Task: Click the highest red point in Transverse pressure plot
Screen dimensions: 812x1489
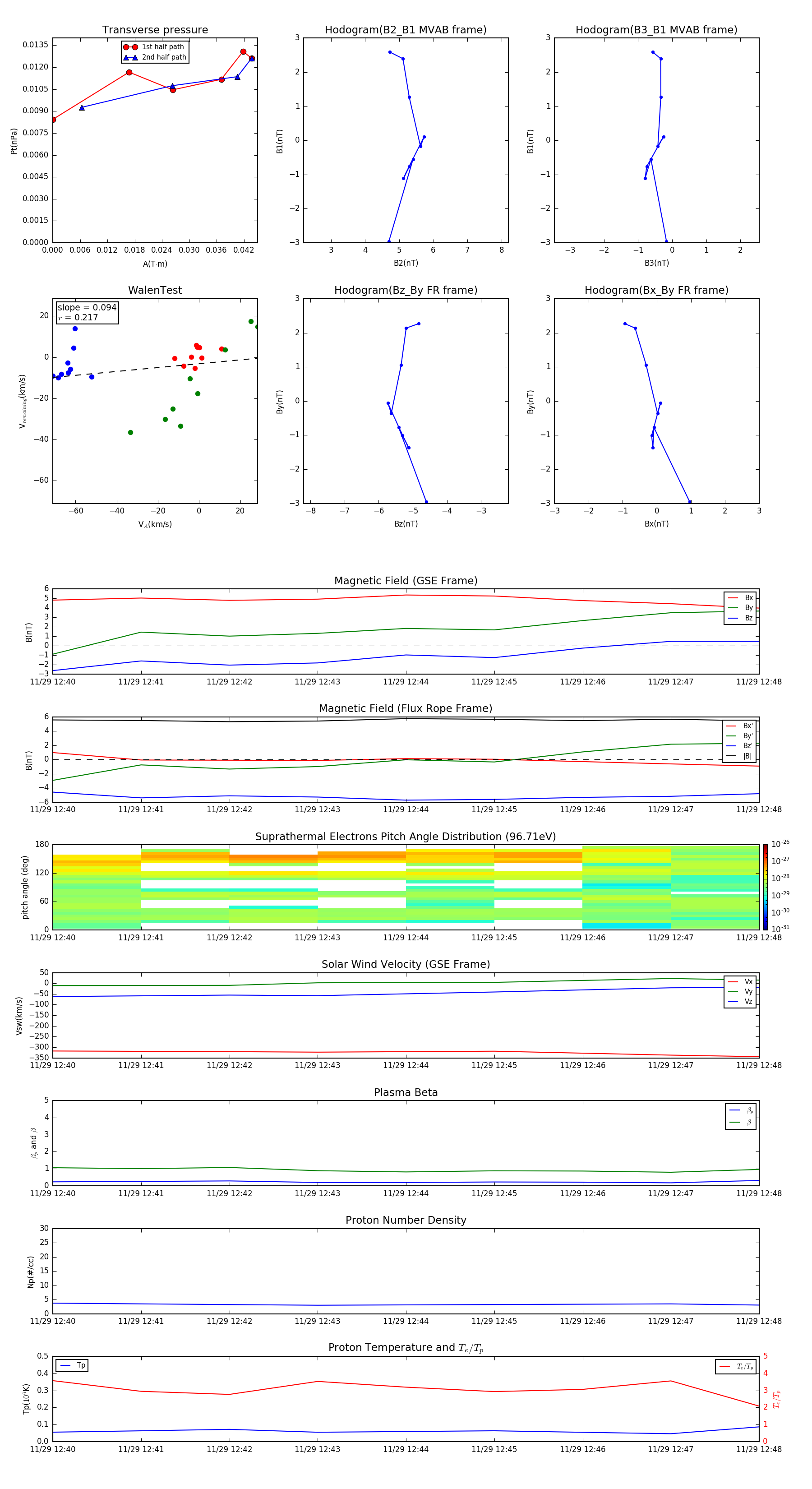Action: 243,51
